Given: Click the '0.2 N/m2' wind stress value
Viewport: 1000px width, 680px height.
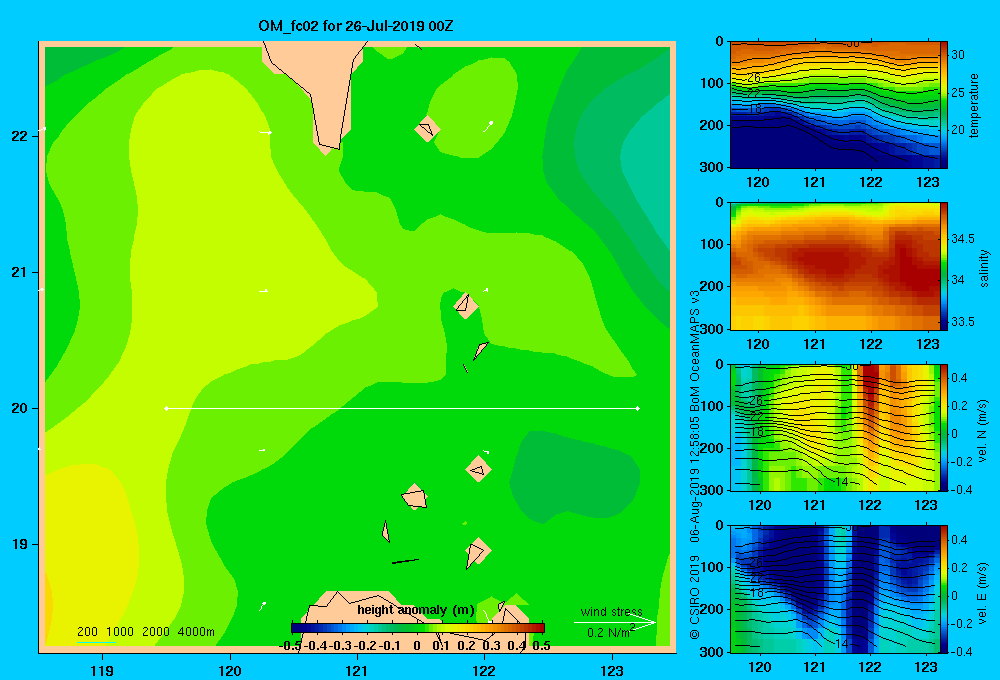Looking at the screenshot, I should pyautogui.click(x=610, y=632).
